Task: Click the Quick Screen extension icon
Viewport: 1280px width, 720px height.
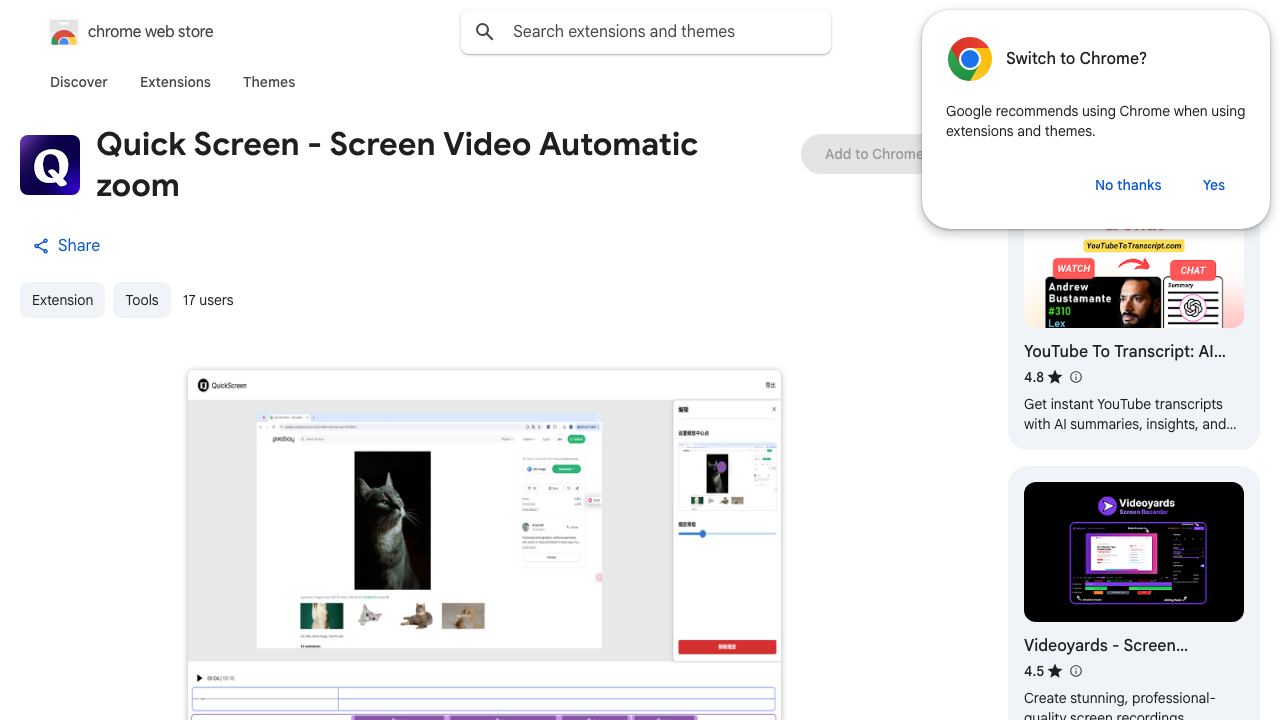Action: tap(50, 165)
